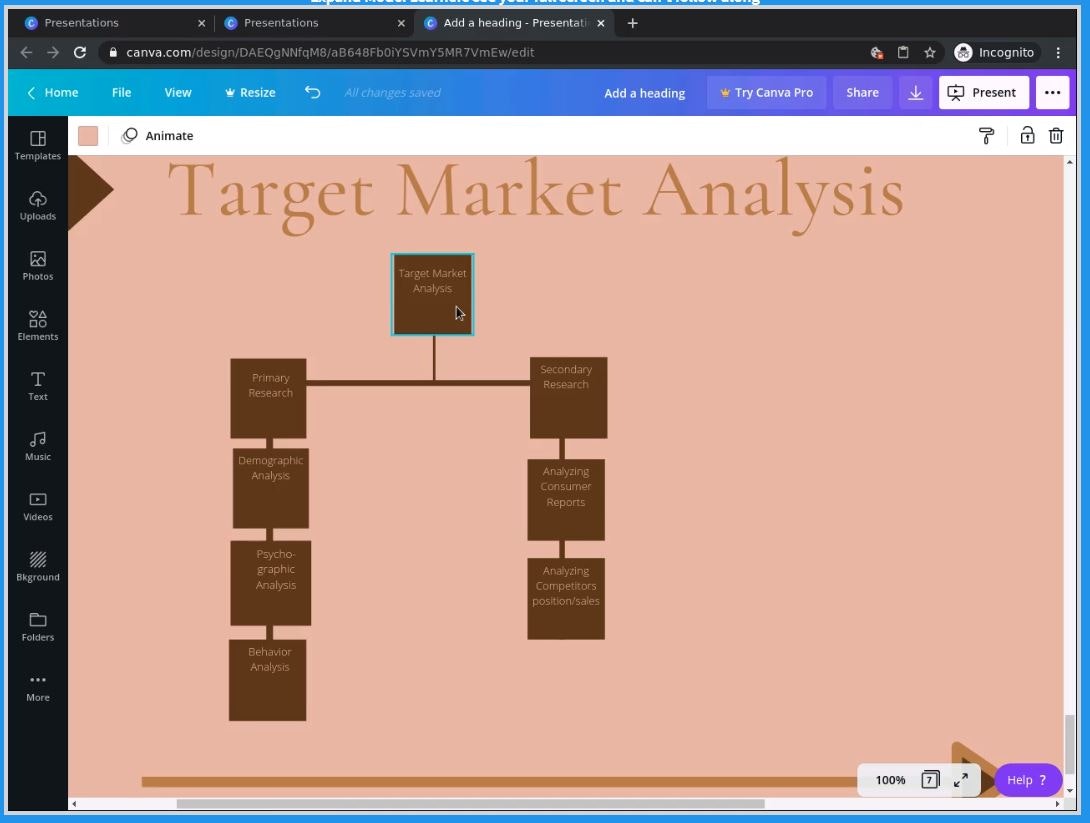
Task: Start presentation with Present button
Action: click(983, 92)
